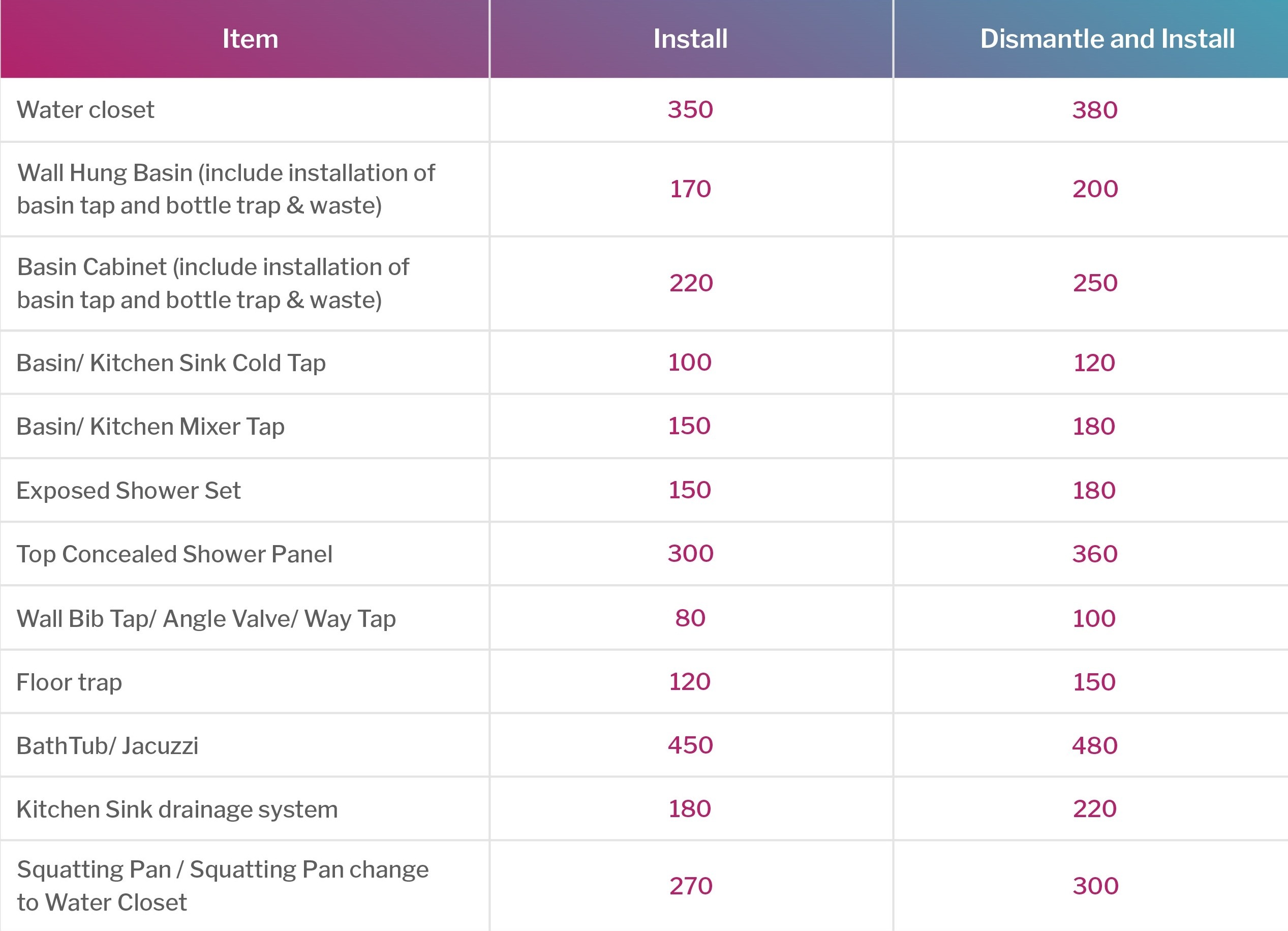Click Wall Hung Basin install price 170
Viewport: 1288px width, 931px height.
[x=690, y=189]
